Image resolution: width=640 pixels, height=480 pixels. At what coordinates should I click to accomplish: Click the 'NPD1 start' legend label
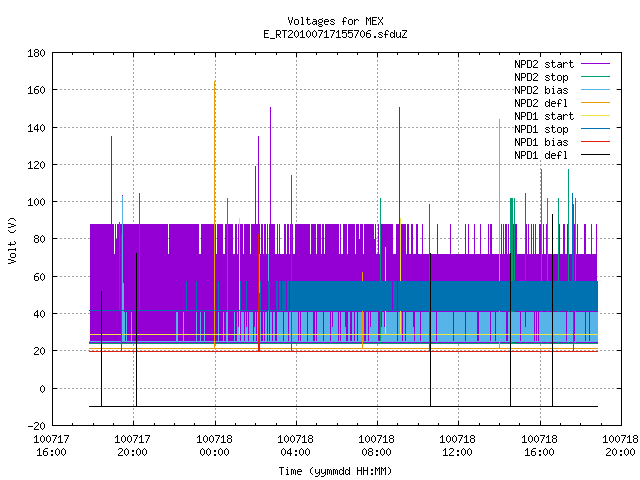[544, 116]
